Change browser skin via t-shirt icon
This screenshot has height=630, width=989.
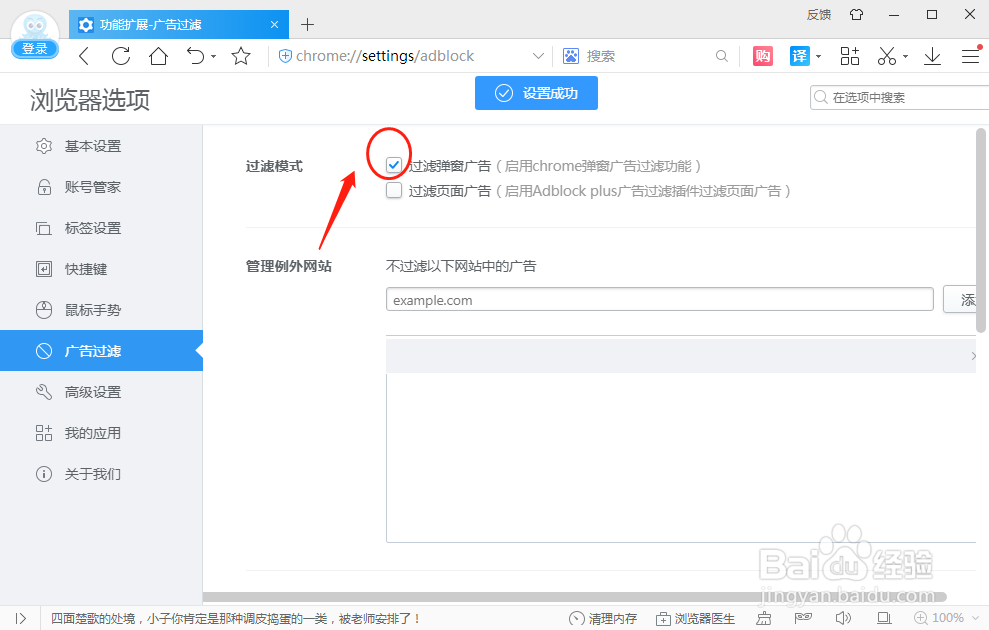(x=855, y=14)
